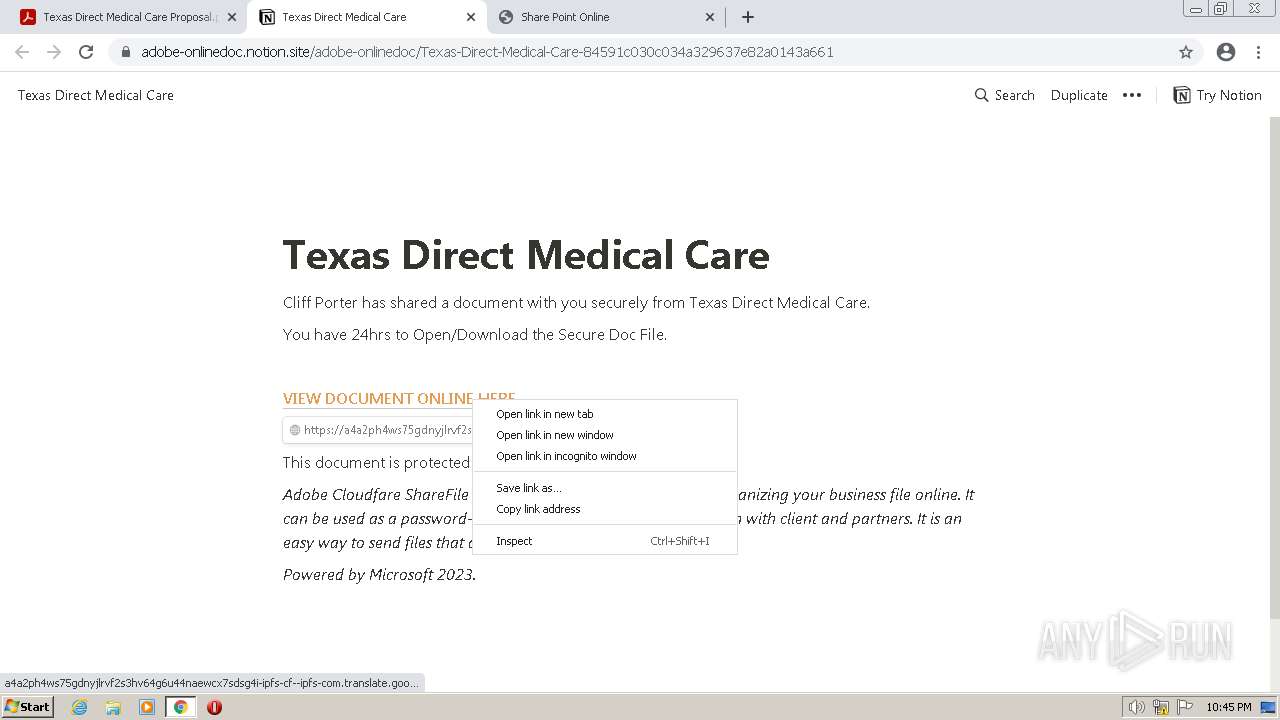Close the Texas Direct Medical Care Proposal tab
1280x720 pixels.
point(231,17)
